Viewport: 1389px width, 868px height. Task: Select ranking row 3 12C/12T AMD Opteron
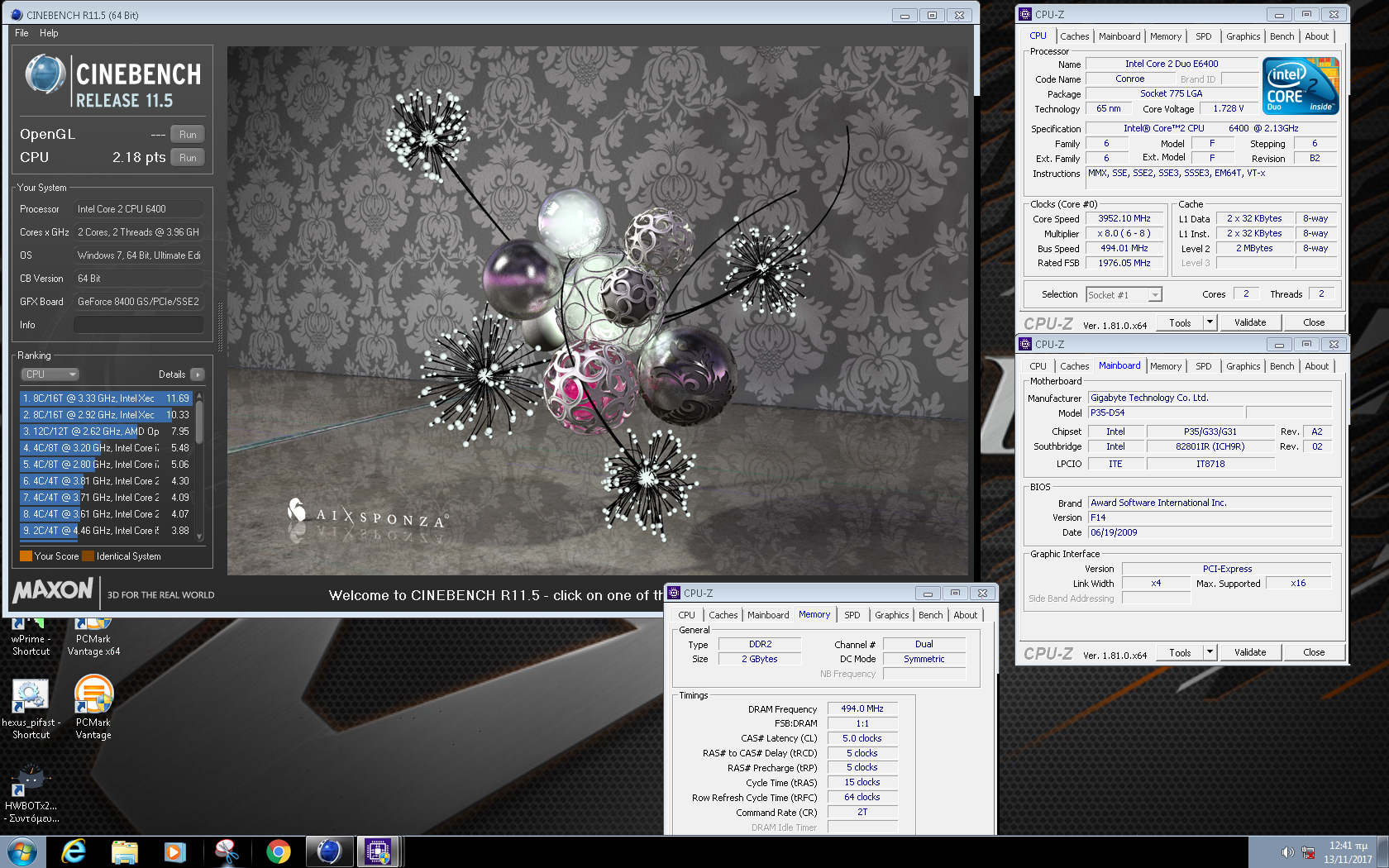click(x=106, y=432)
